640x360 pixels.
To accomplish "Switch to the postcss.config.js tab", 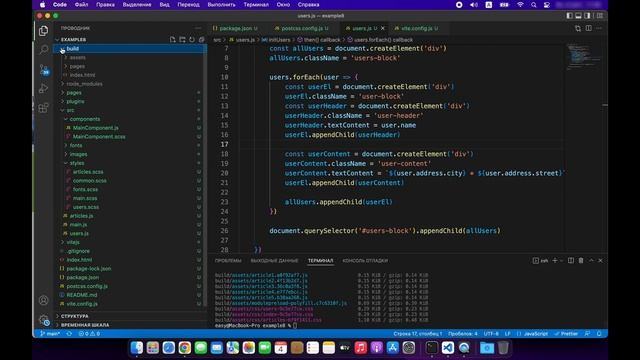I will [x=304, y=28].
